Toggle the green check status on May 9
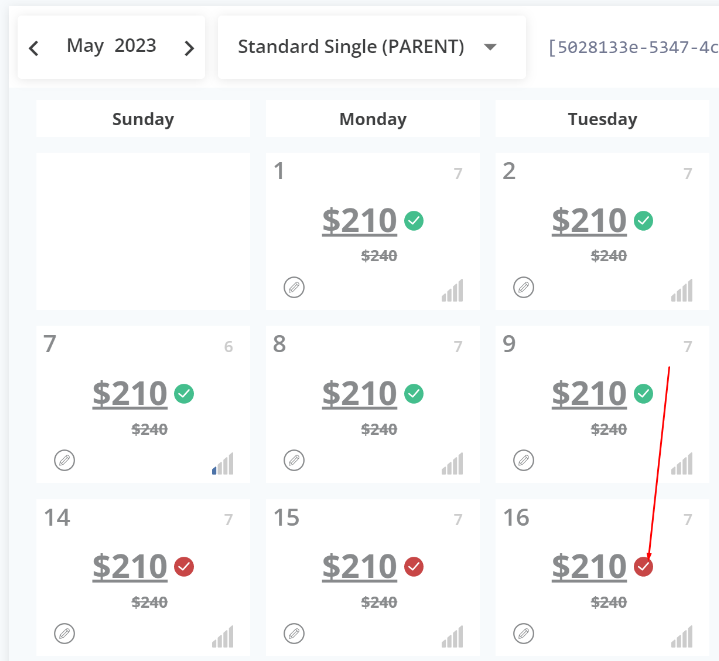The height and width of the screenshot is (661, 719). coord(644,394)
